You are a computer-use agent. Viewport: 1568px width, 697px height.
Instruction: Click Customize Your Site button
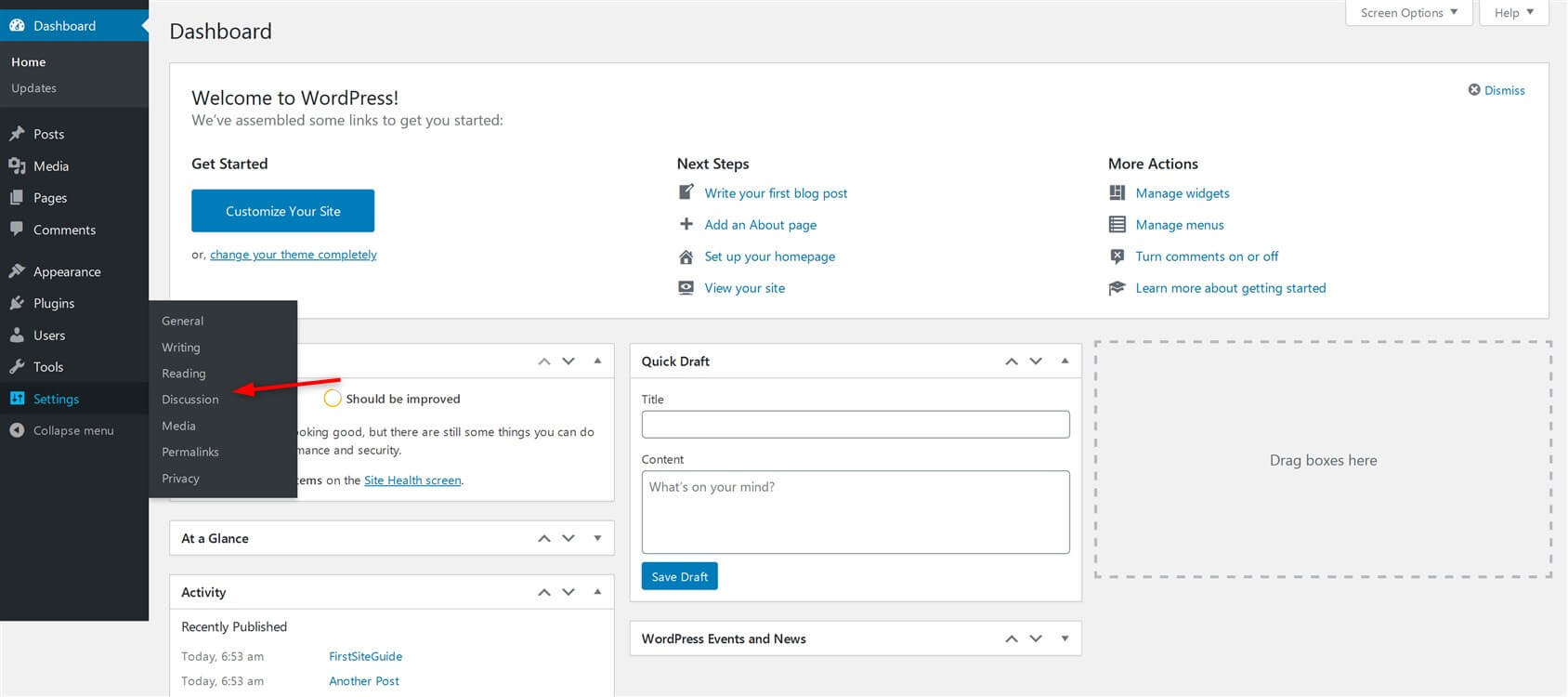coord(282,211)
